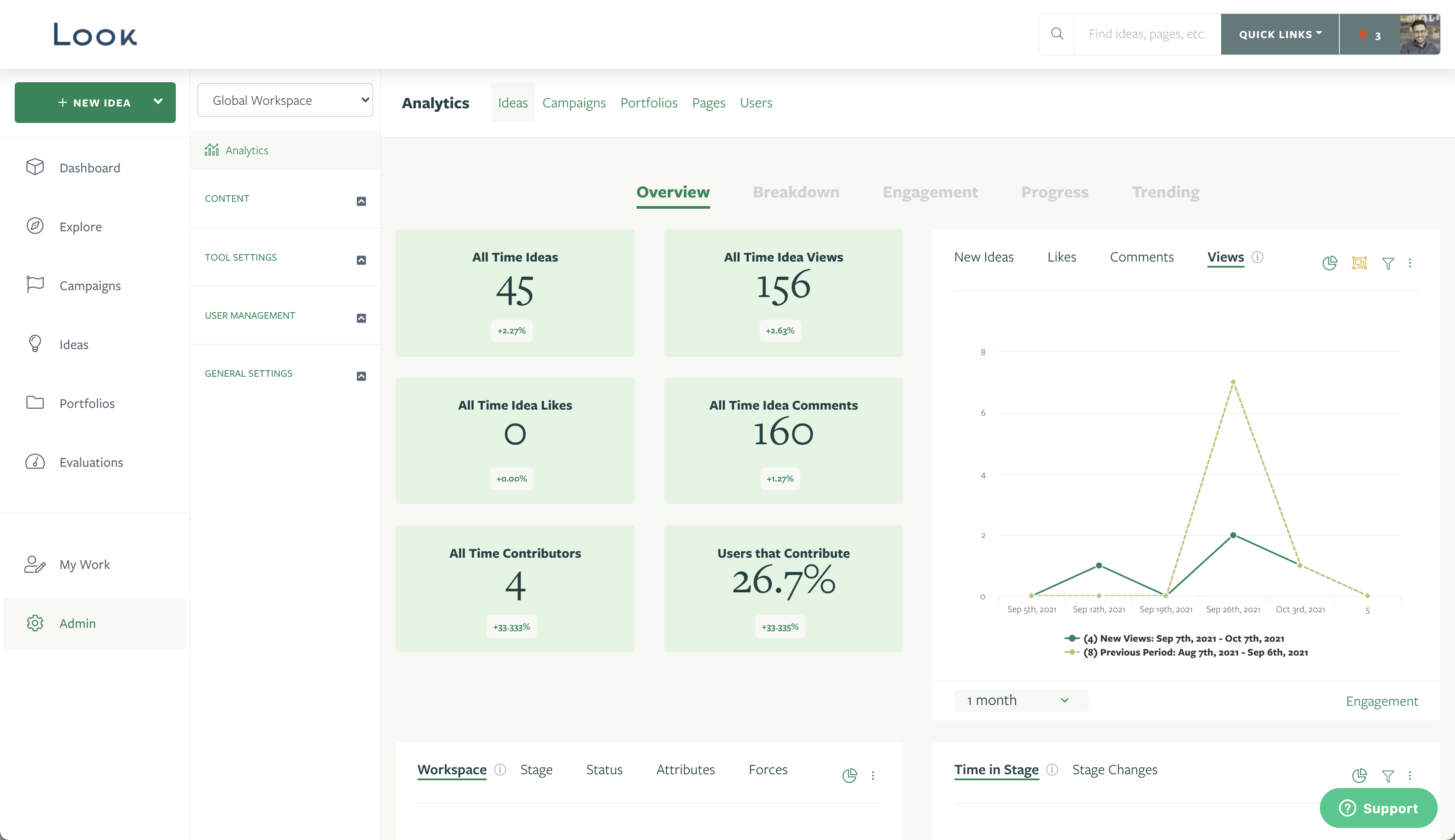Screen dimensions: 1455x840
Task: Click the NEW IDEA button
Action: (94, 102)
